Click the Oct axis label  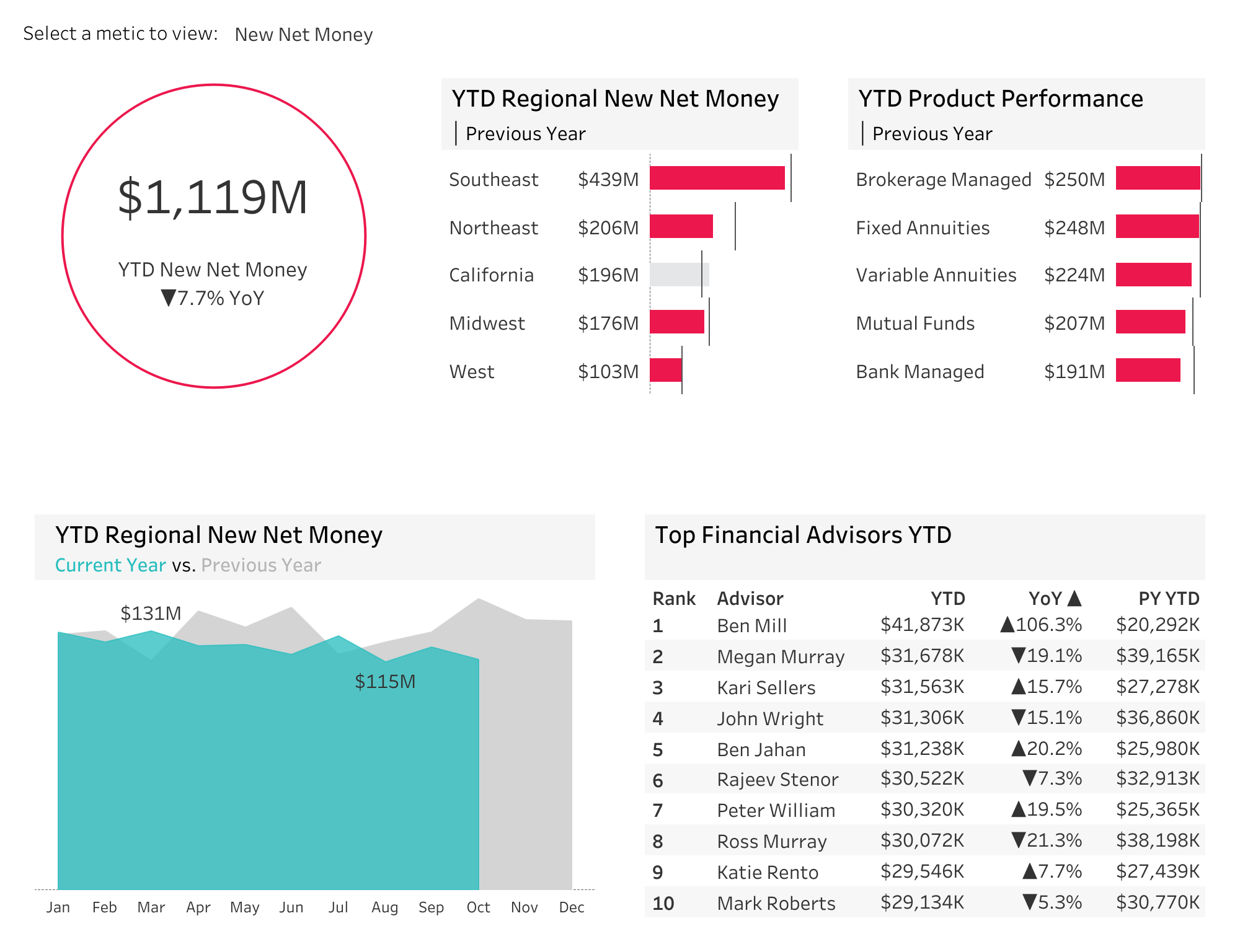478,907
